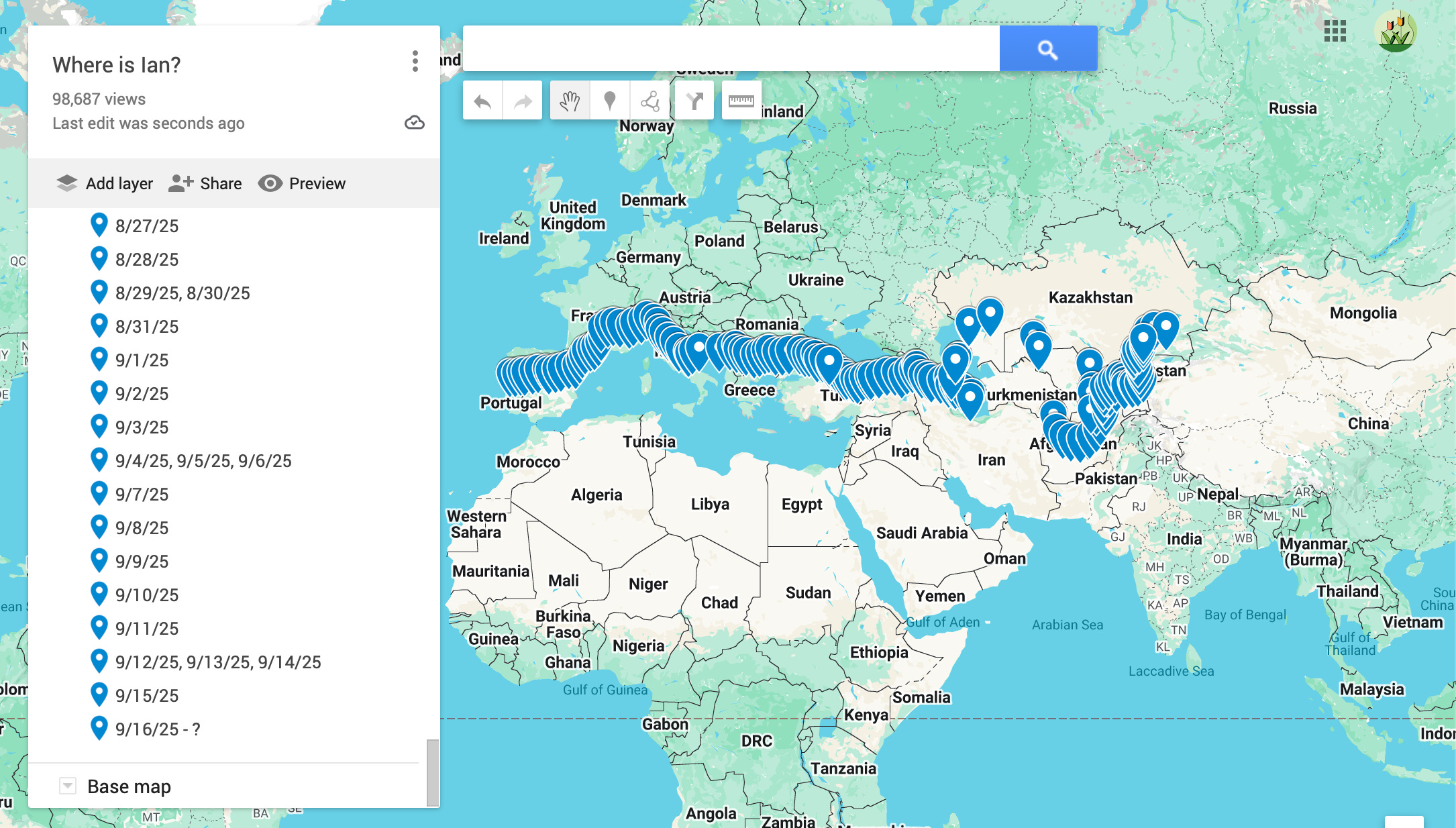Select the Add directions tool
1456x828 pixels.
tap(694, 101)
